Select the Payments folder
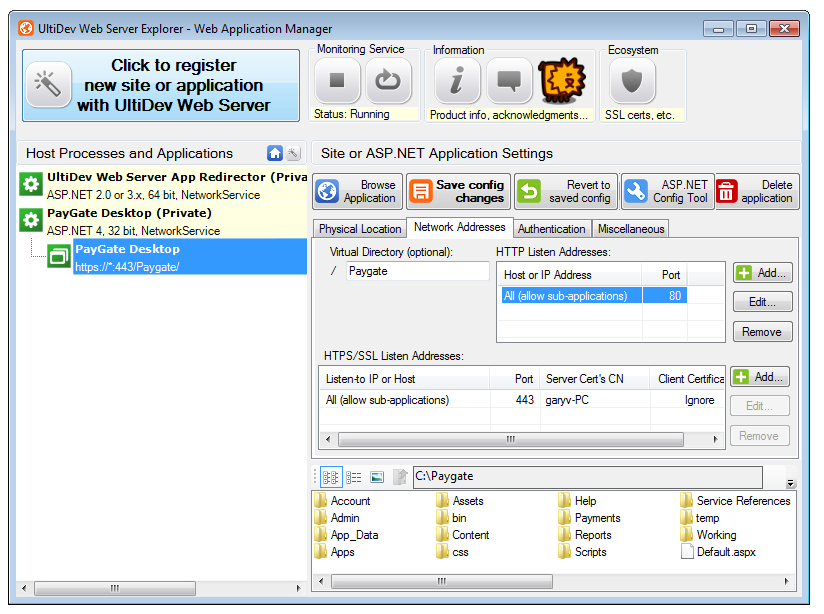Viewport: 824px width, 614px height. pyautogui.click(x=590, y=518)
